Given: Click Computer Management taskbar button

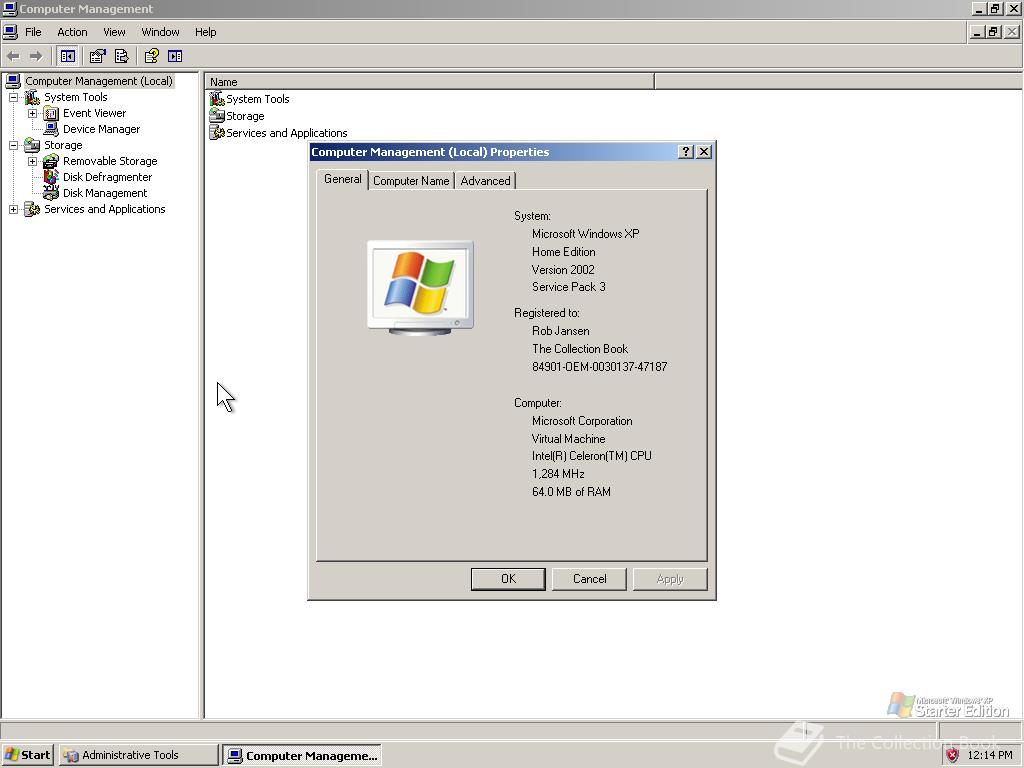Looking at the screenshot, I should [x=302, y=756].
